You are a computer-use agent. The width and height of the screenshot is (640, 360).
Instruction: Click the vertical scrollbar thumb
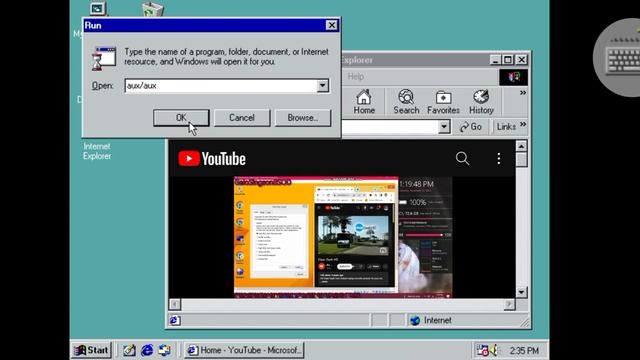(522, 160)
